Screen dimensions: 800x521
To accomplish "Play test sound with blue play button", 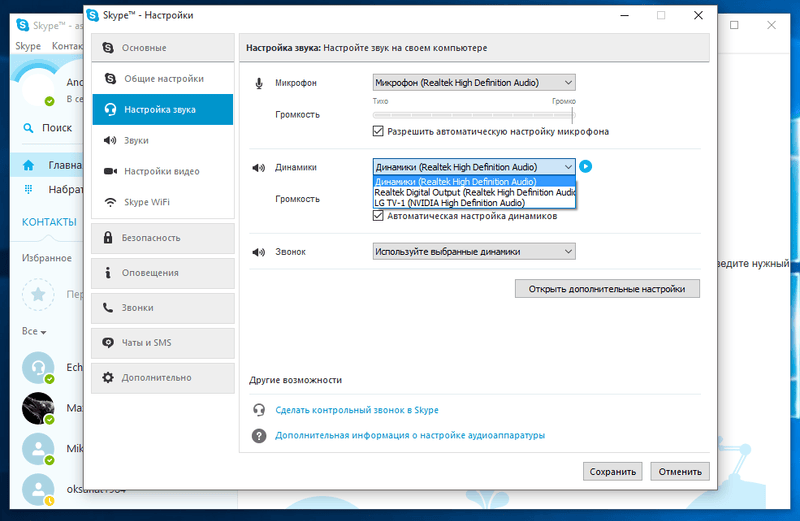I will point(586,166).
